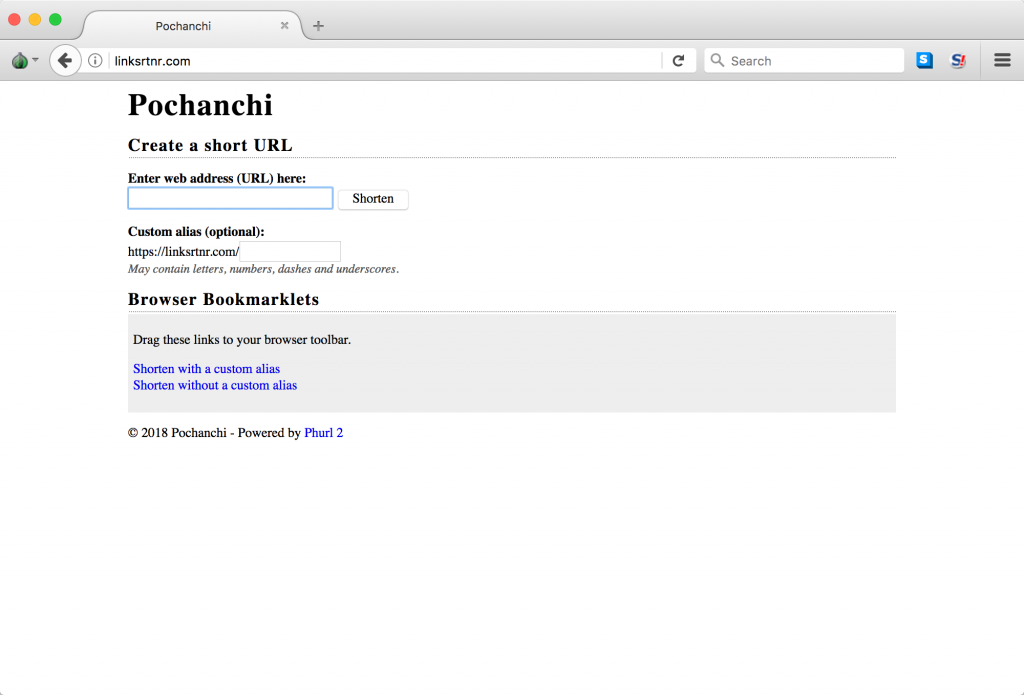Viewport: 1024px width, 695px height.
Task: Click the custom alias input box
Action: 289,250
